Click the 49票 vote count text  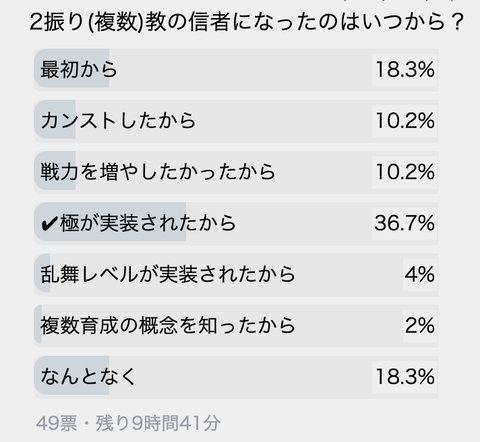[x=56, y=423]
